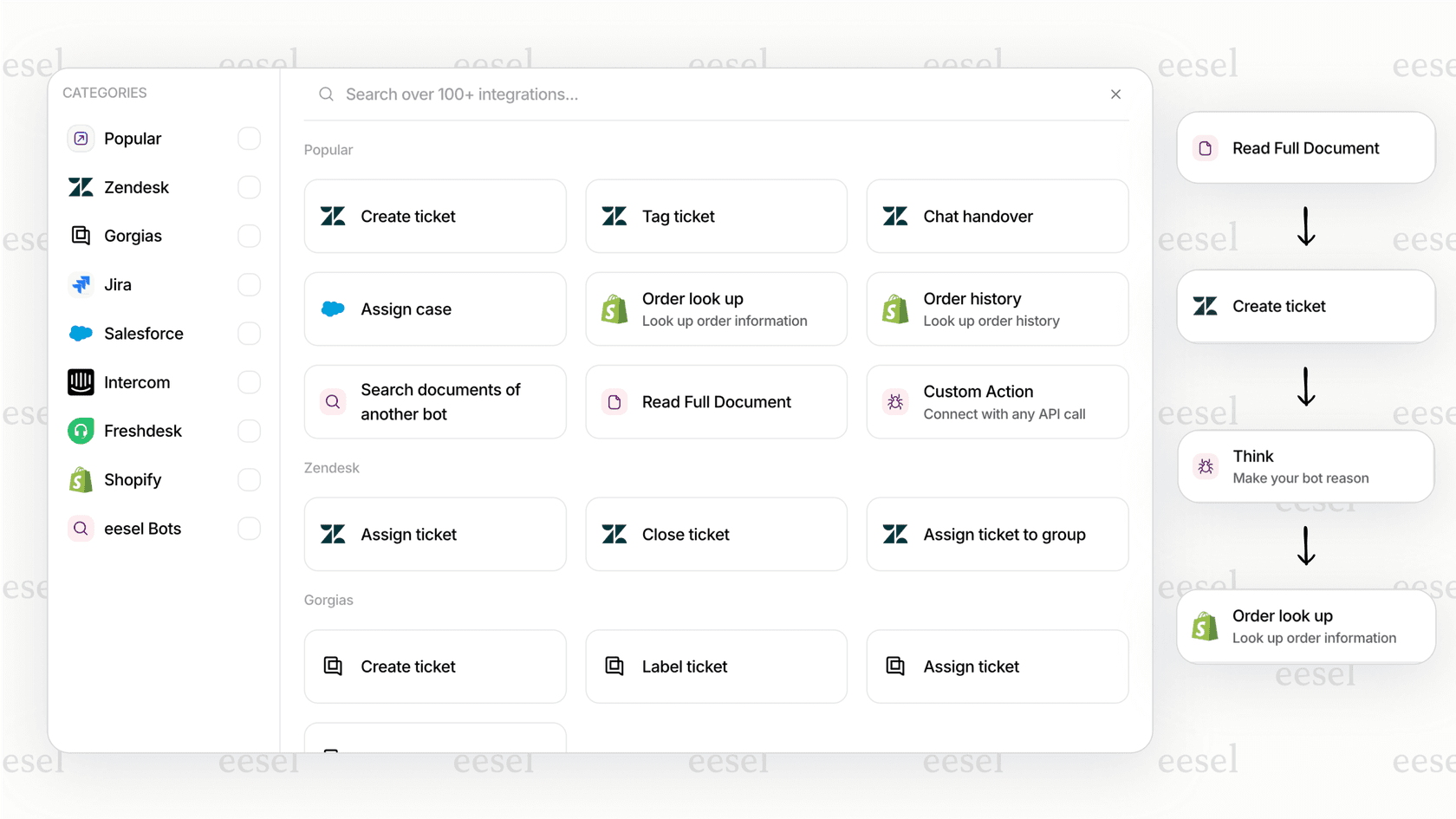The height and width of the screenshot is (819, 1456).
Task: Open the Read Full Document workflow step
Action: (x=1304, y=147)
